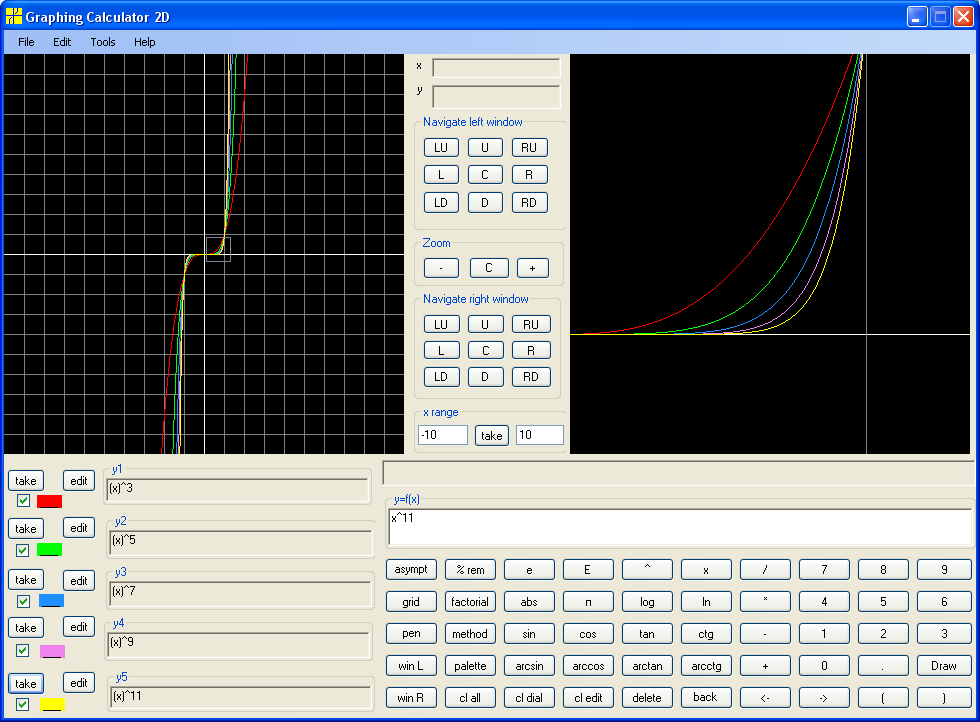980x722 pixels.
Task: Move right window left with L
Action: point(441,351)
